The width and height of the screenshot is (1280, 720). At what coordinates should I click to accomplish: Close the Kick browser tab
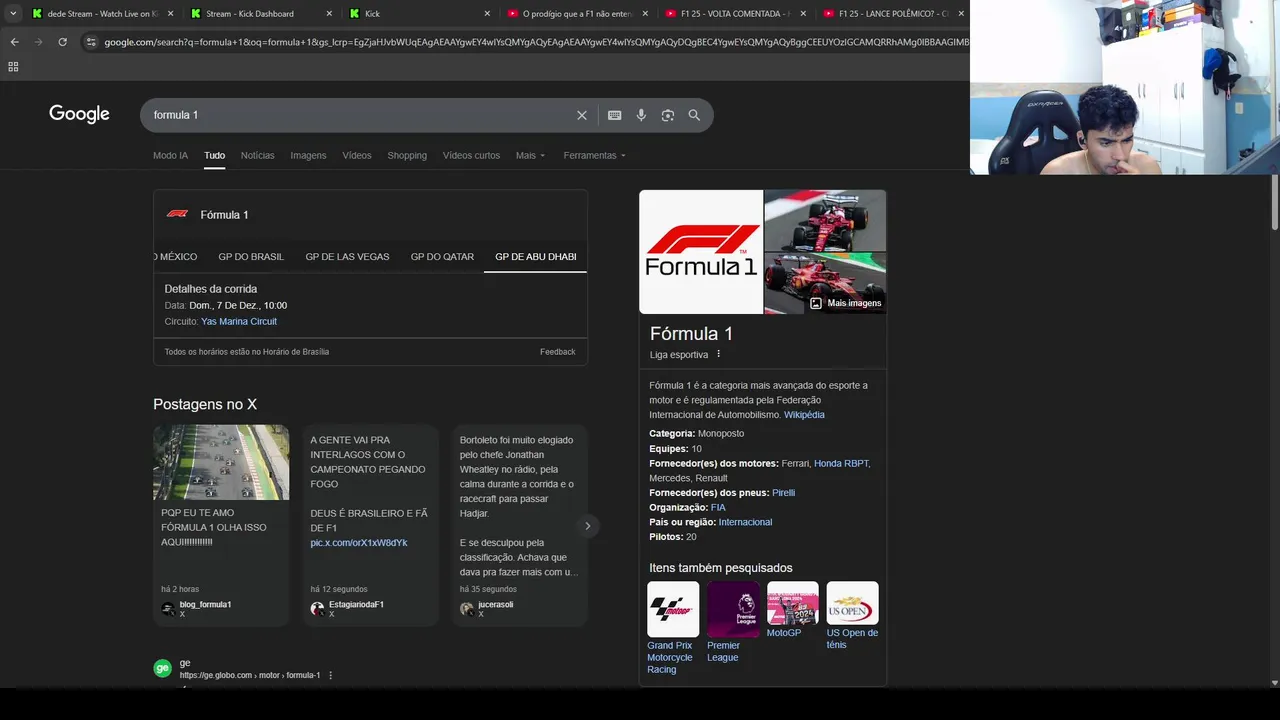coord(487,14)
